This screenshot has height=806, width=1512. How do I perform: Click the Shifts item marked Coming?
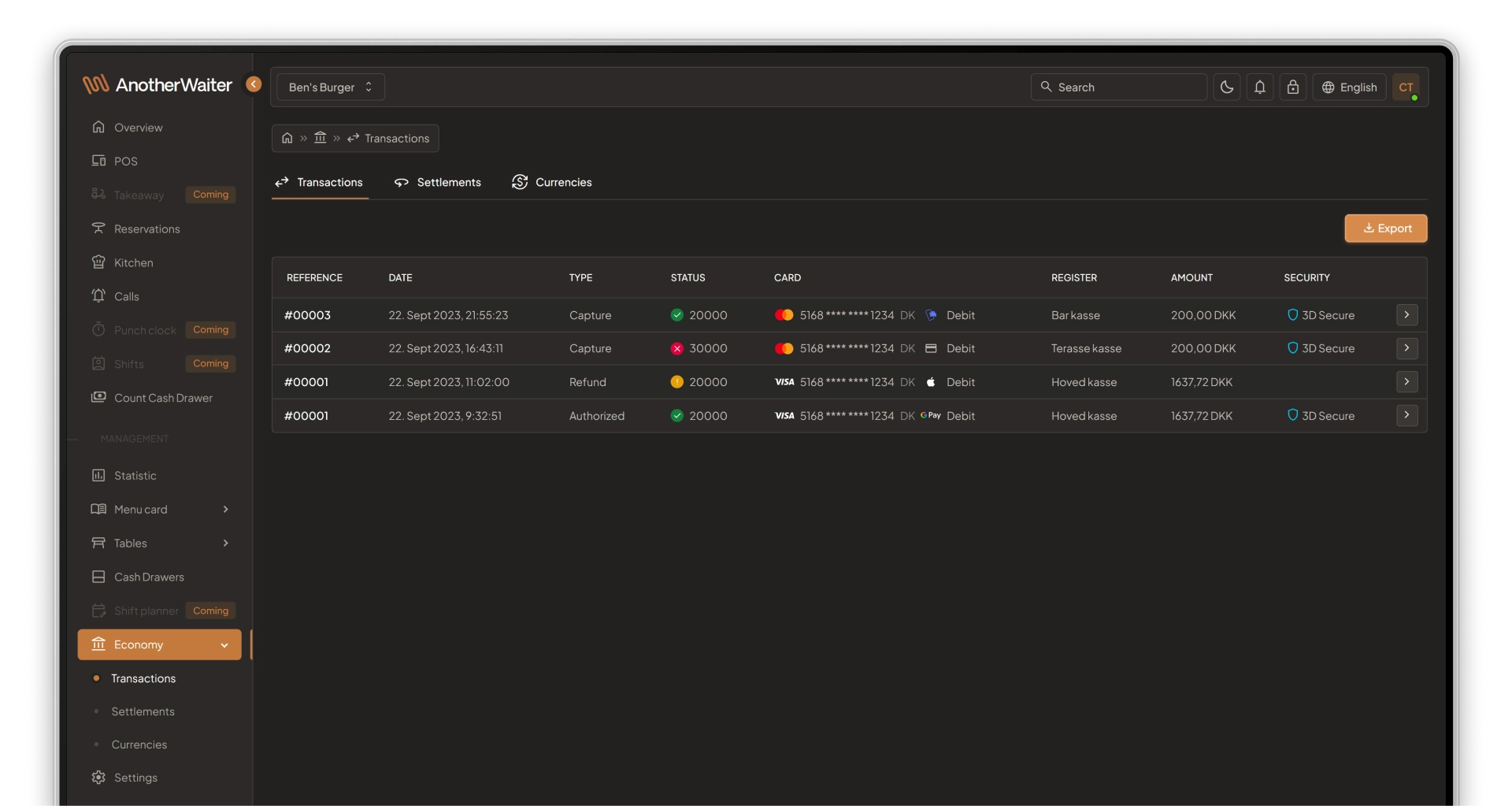[x=160, y=364]
